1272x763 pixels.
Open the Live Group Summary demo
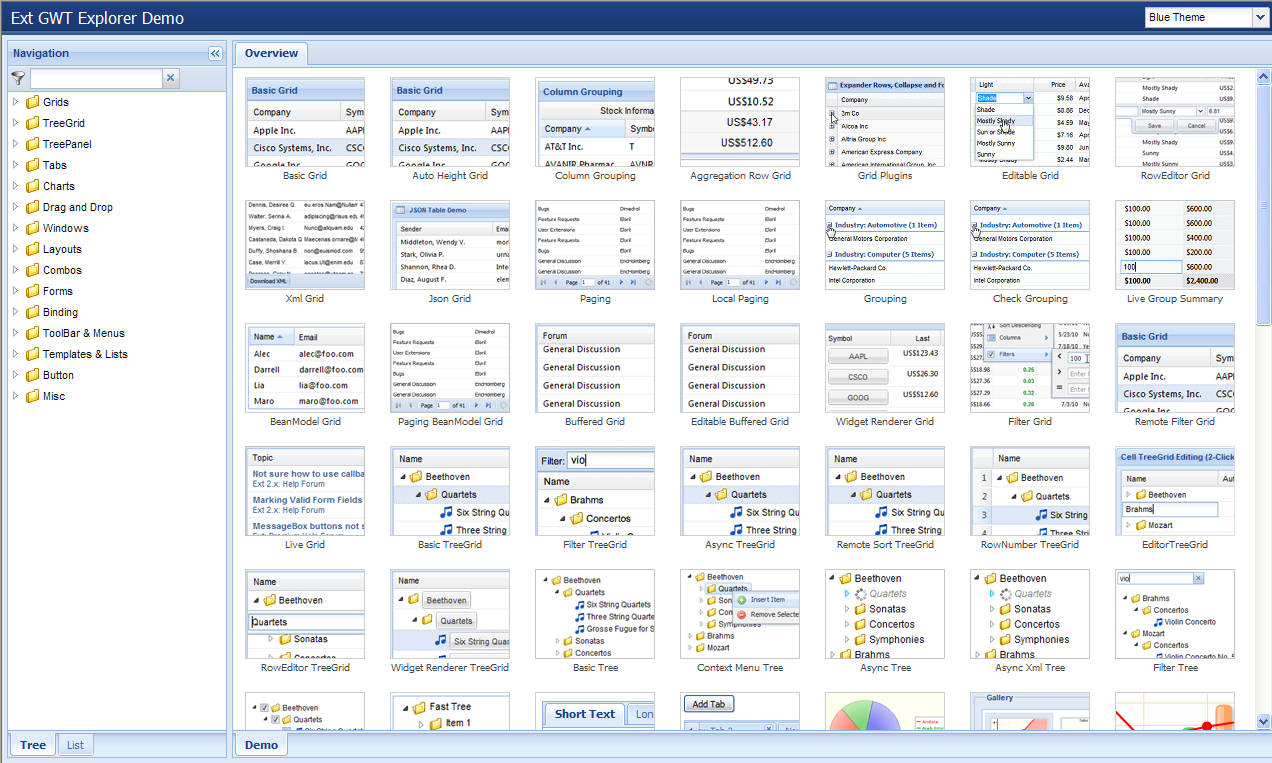point(1175,245)
